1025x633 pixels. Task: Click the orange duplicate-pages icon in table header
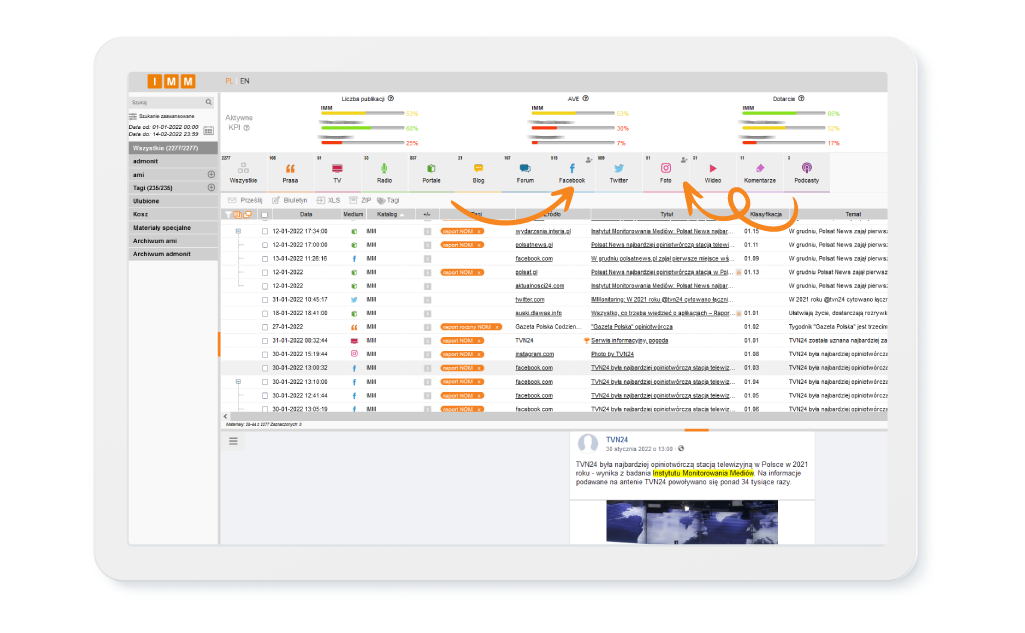(x=237, y=214)
